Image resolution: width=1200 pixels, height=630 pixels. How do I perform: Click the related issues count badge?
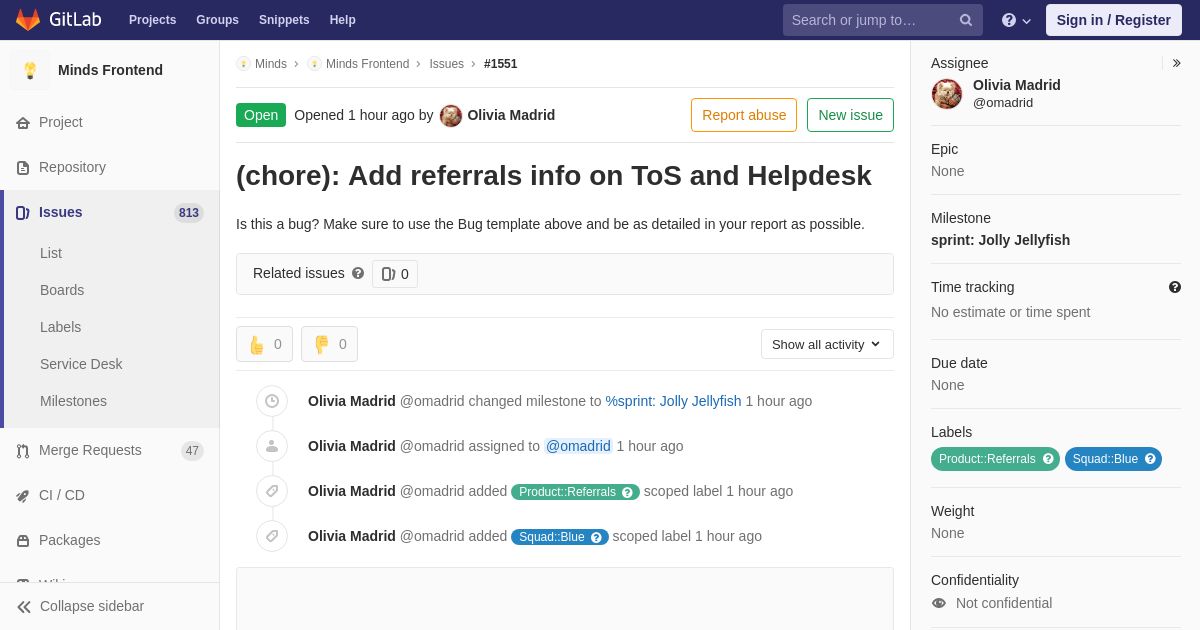[x=395, y=274]
